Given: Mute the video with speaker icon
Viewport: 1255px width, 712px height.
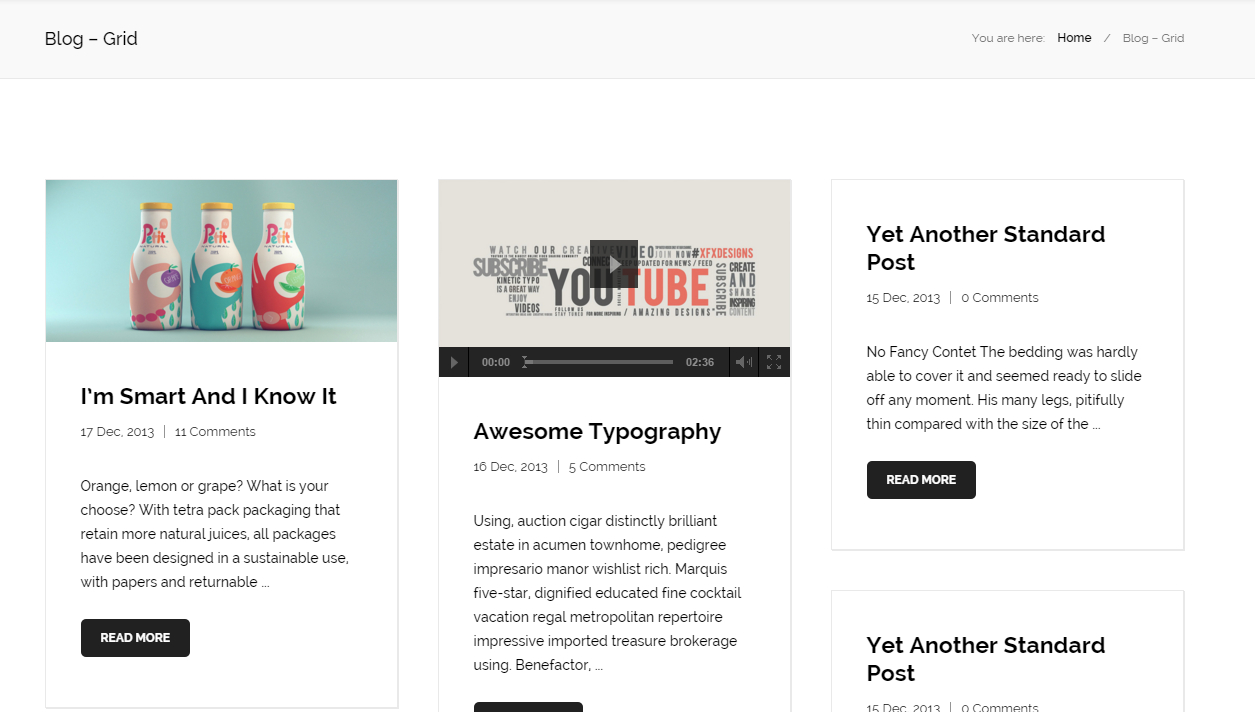Looking at the screenshot, I should pyautogui.click(x=743, y=362).
